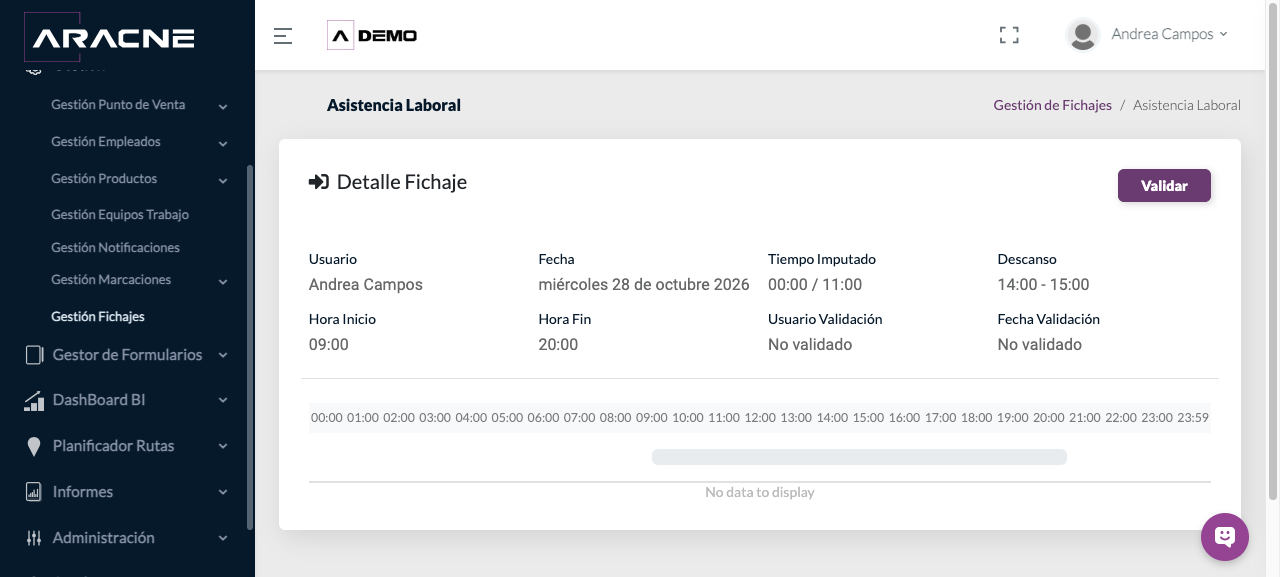Viewport: 1280px width, 577px height.
Task: Expand Gestión Empleados chevron
Action: click(223, 143)
